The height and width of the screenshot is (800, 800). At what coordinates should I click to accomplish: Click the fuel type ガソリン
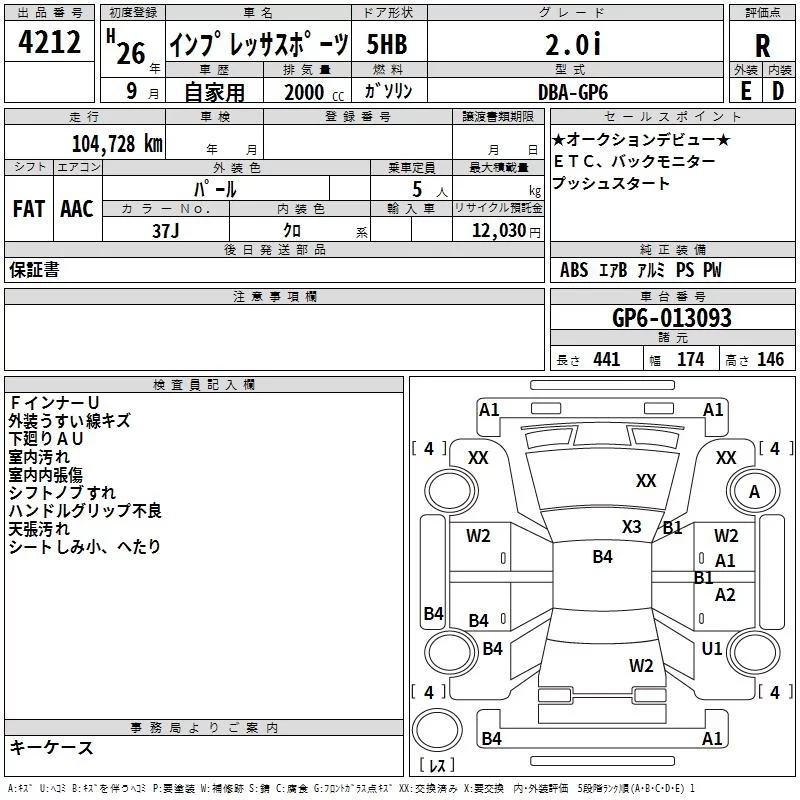388,91
